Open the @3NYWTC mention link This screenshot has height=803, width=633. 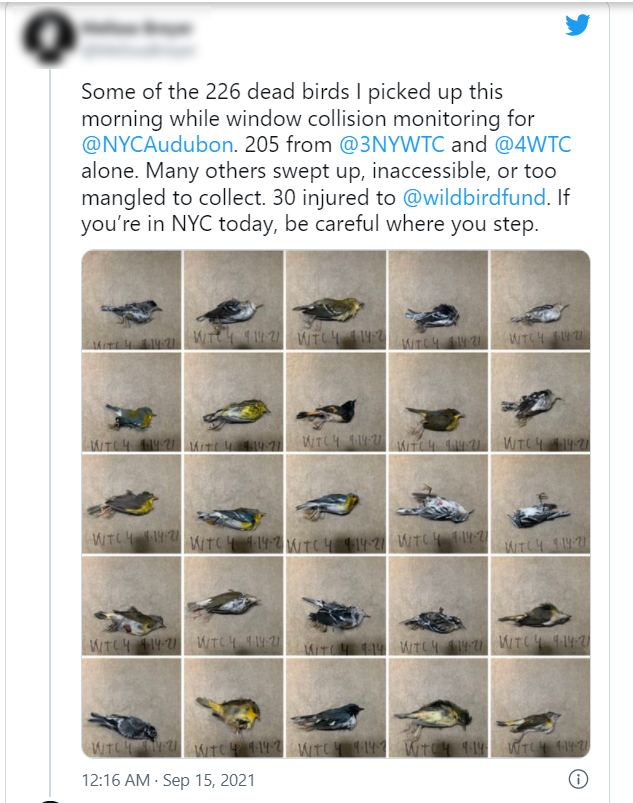point(392,145)
